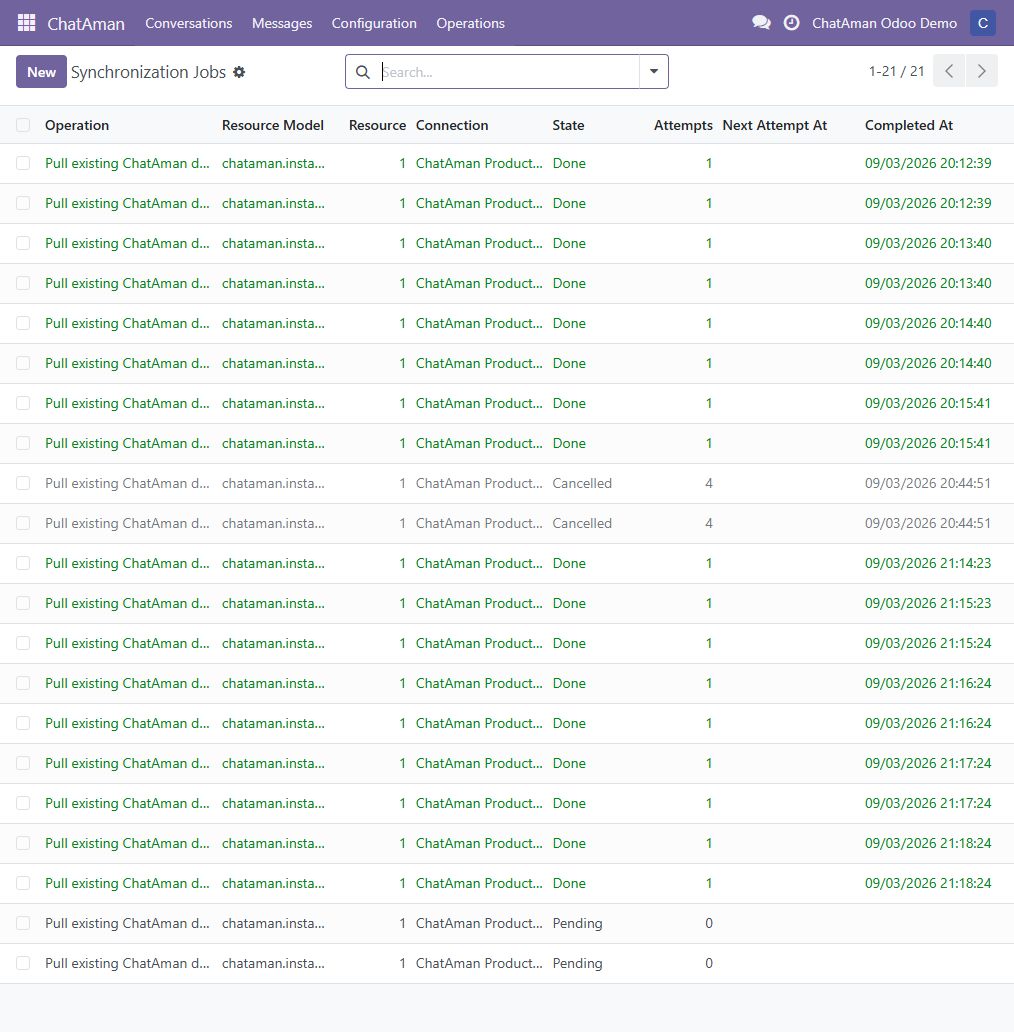Open the Conversations menu
This screenshot has width=1014, height=1032.
coord(189,23)
